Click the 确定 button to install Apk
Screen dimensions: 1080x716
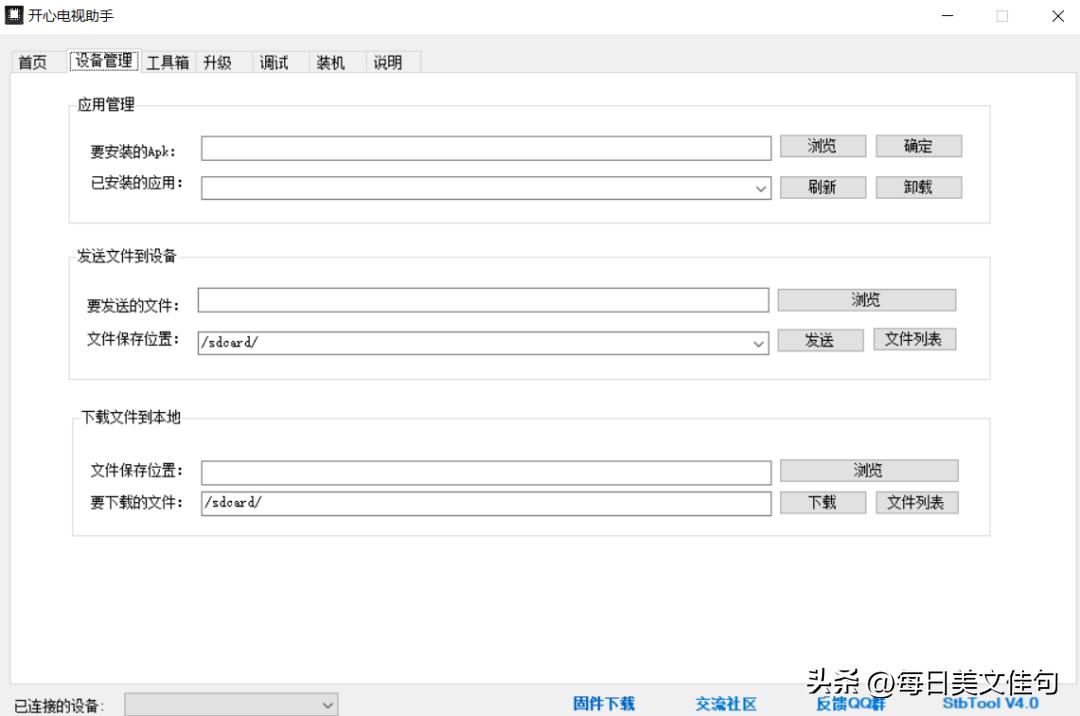[918, 146]
